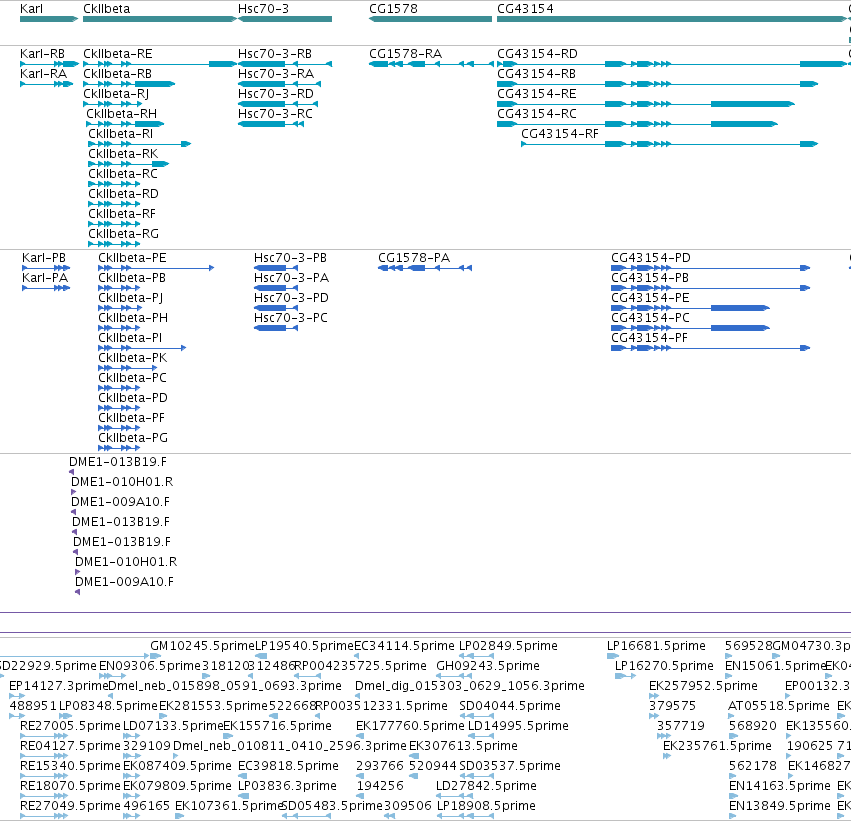Viewport: 851px width, 821px height.
Task: Click transcript CkIIbeta-RB label
Action: [x=117, y=74]
